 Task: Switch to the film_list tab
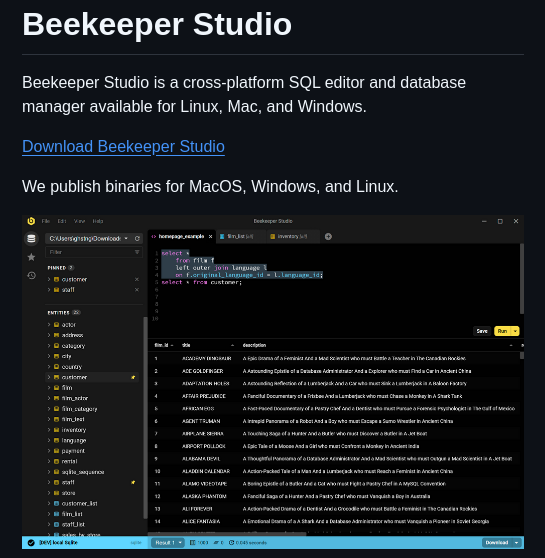click(240, 236)
